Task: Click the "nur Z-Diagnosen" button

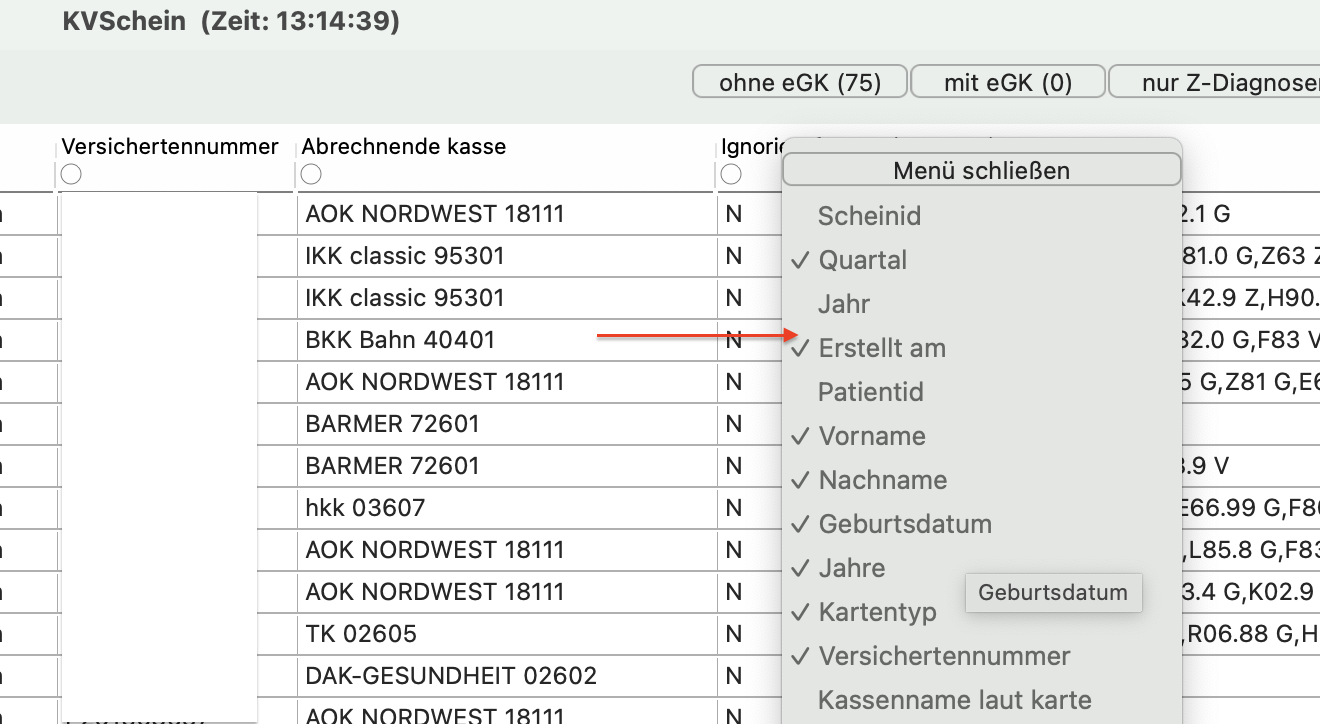Action: click(1214, 82)
